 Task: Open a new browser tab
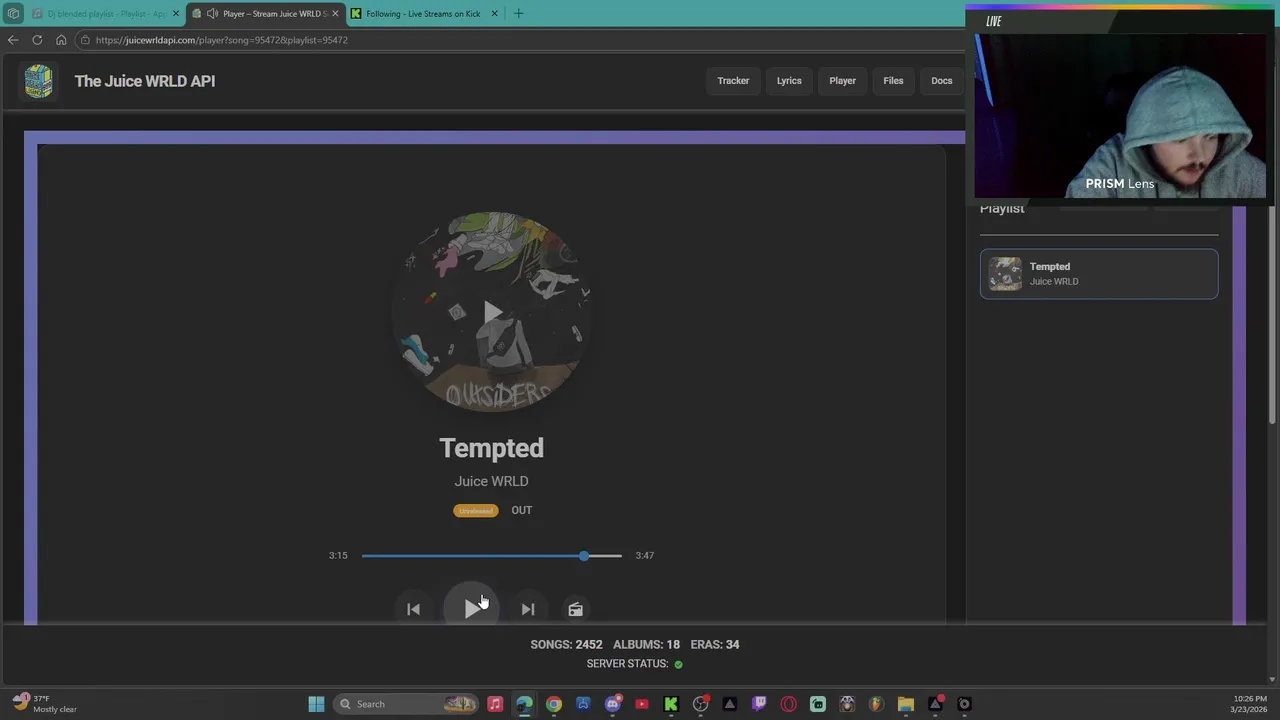pyautogui.click(x=518, y=14)
